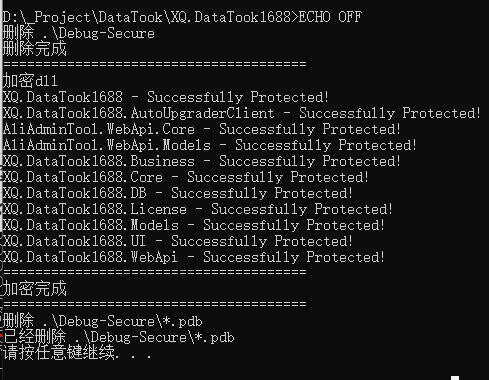Click the XQ.DataTook1688.Models result line
Image resolution: width=489 pixels, height=380 pixels.
point(194,225)
